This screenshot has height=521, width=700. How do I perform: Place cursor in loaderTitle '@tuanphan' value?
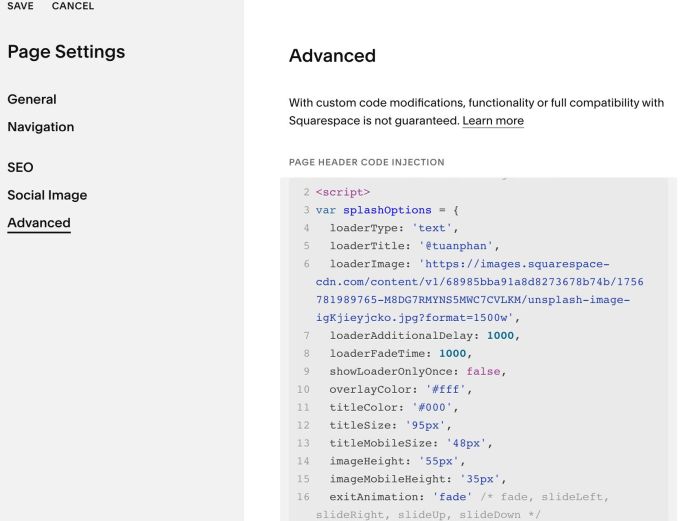pos(455,246)
